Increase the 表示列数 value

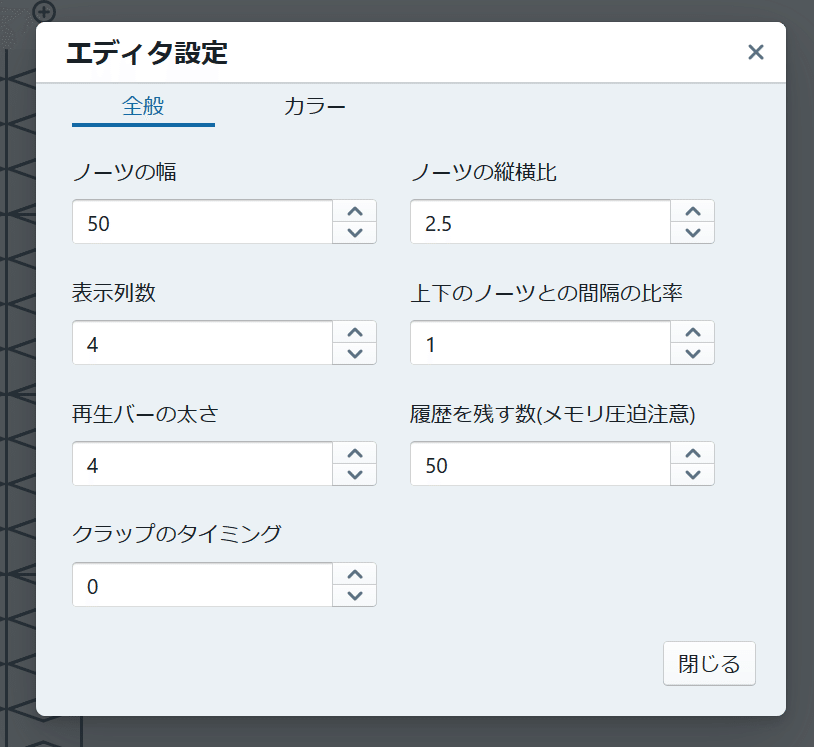point(354,332)
